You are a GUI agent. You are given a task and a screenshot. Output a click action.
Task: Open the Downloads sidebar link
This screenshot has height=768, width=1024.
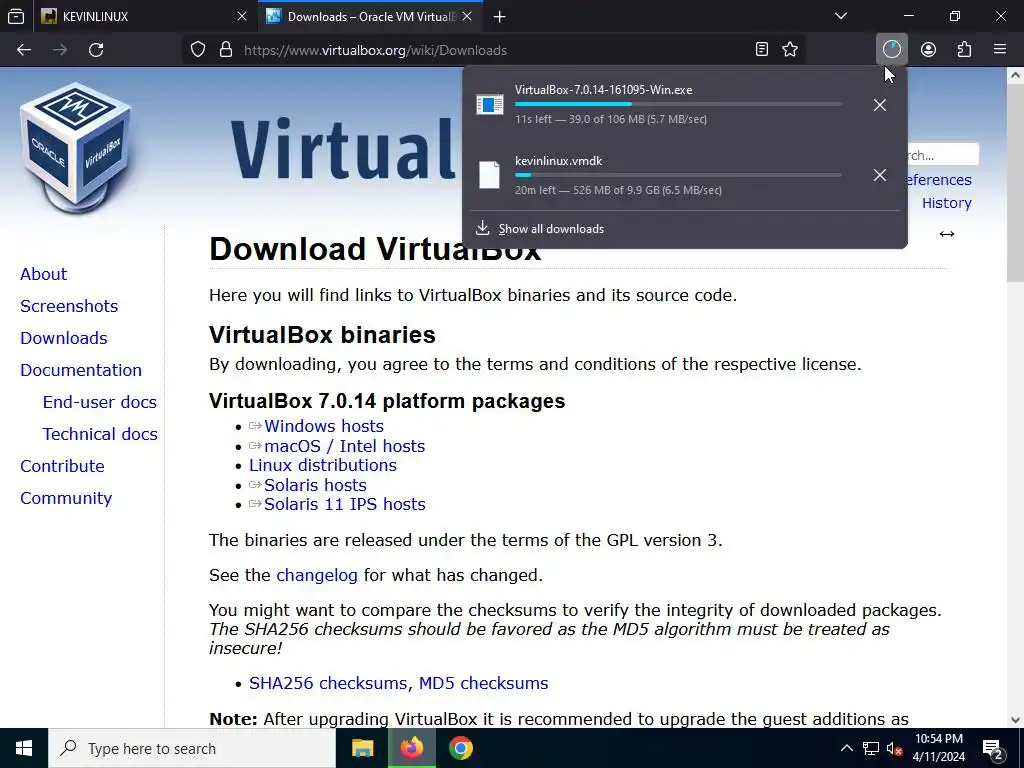coord(63,338)
